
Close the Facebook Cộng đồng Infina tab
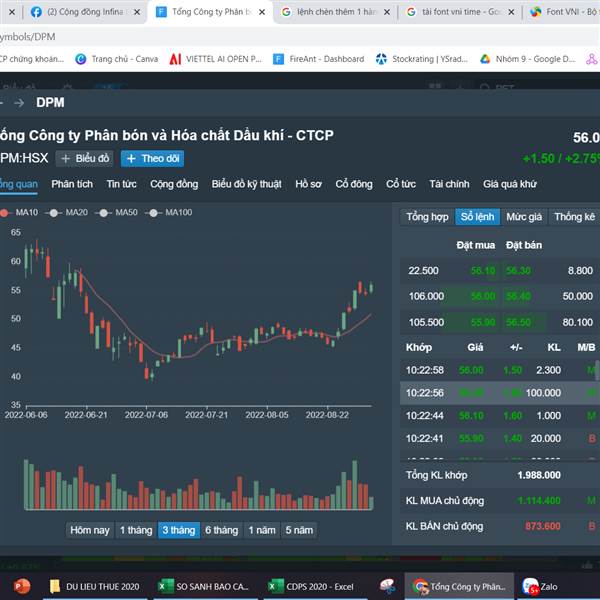pos(137,12)
